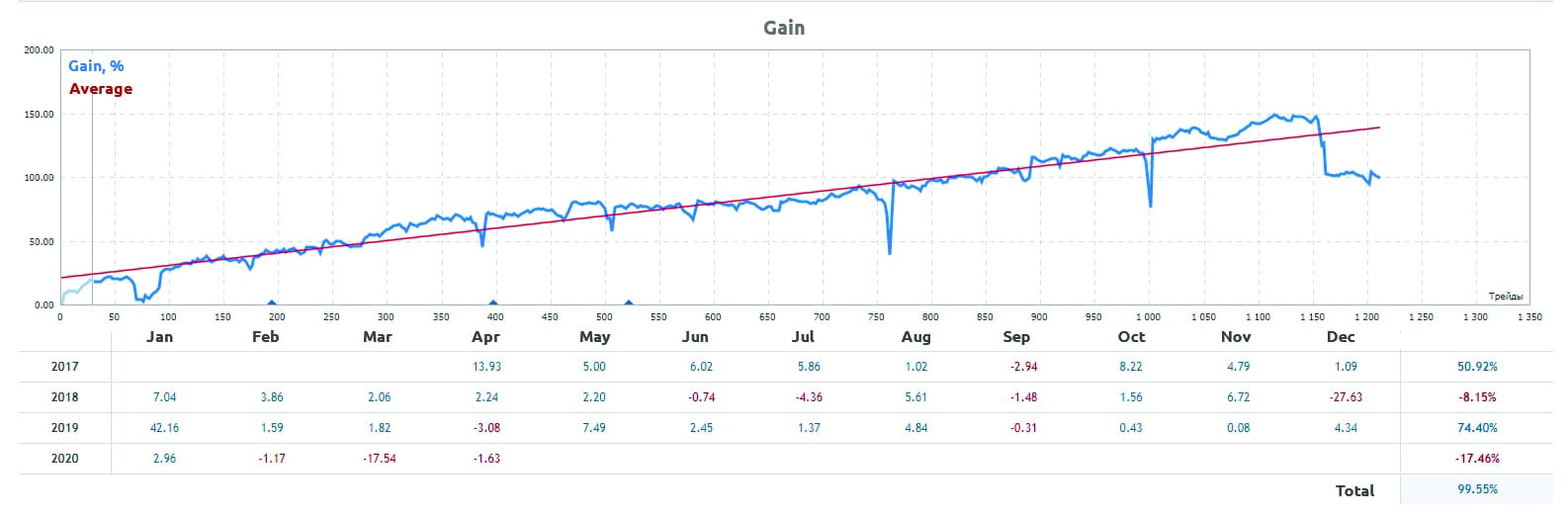1568x517 pixels.
Task: Click the "Gain" chart title
Action: 784,28
